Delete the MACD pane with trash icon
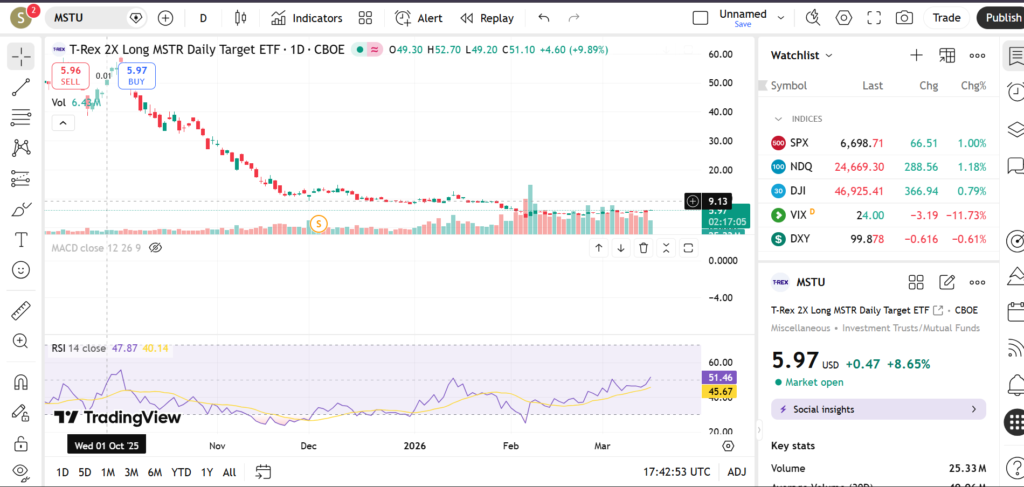Screen dimensions: 1024x487 click(644, 248)
